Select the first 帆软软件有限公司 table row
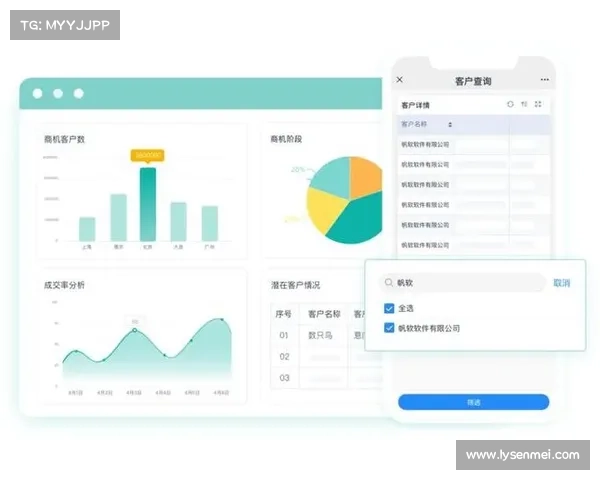Image resolution: width=600 pixels, height=480 pixels. 426,145
